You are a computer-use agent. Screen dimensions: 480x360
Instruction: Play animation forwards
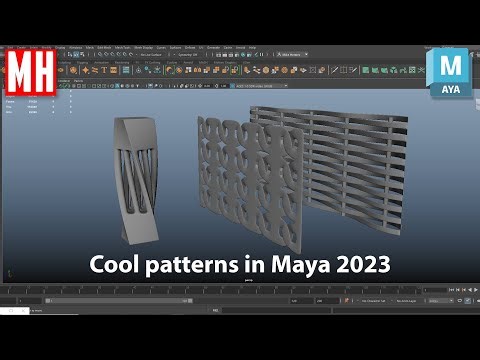pyautogui.click(x=476, y=290)
